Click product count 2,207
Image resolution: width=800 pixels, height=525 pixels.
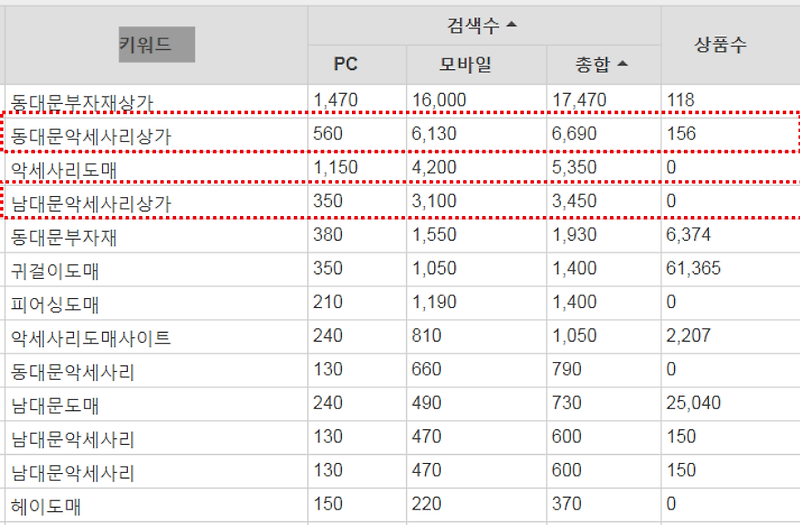click(x=688, y=336)
